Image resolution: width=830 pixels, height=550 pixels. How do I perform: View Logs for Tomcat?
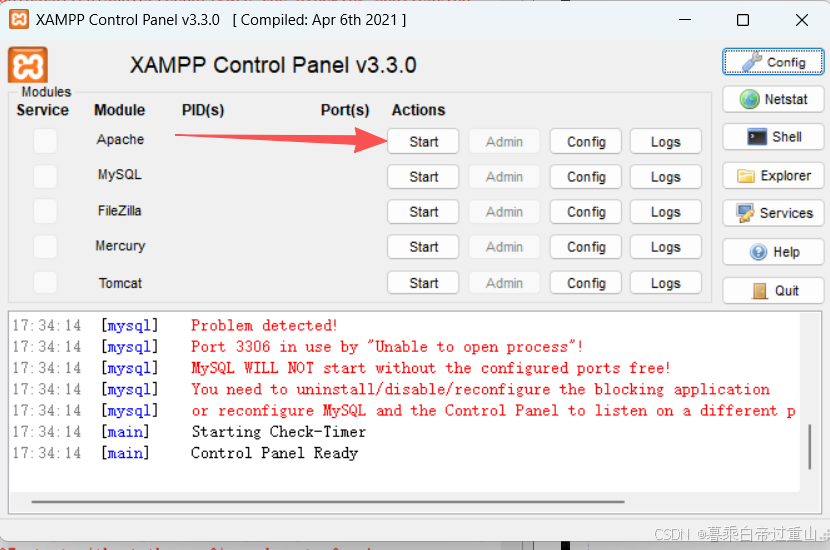point(665,283)
